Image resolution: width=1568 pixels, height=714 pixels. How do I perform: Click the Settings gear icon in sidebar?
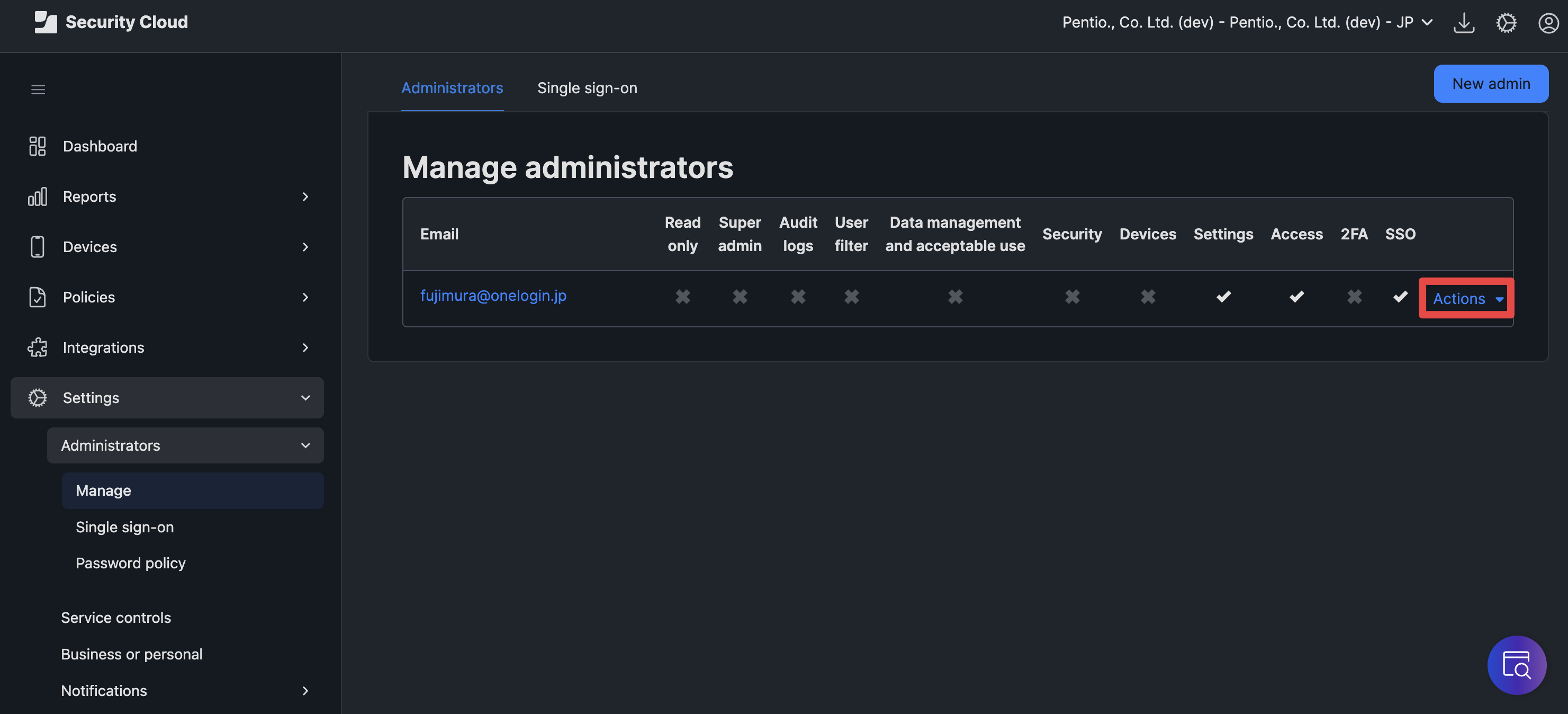pos(37,398)
